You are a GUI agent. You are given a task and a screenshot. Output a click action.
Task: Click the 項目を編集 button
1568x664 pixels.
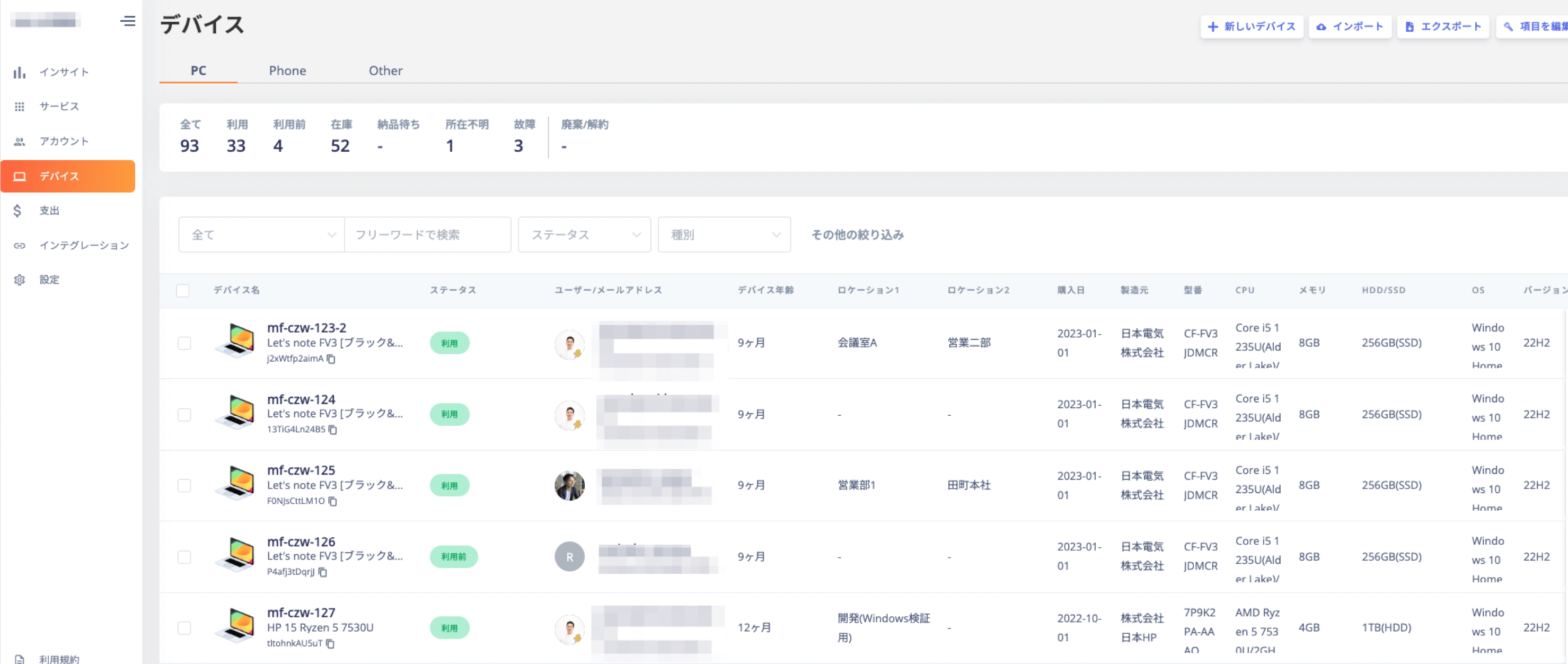tap(1531, 27)
